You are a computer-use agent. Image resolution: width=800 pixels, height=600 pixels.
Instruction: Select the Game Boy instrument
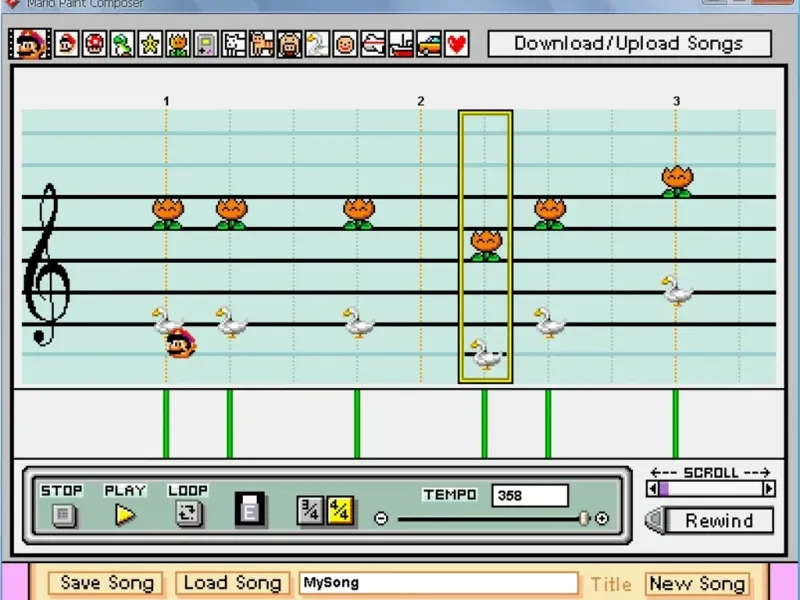tap(206, 44)
